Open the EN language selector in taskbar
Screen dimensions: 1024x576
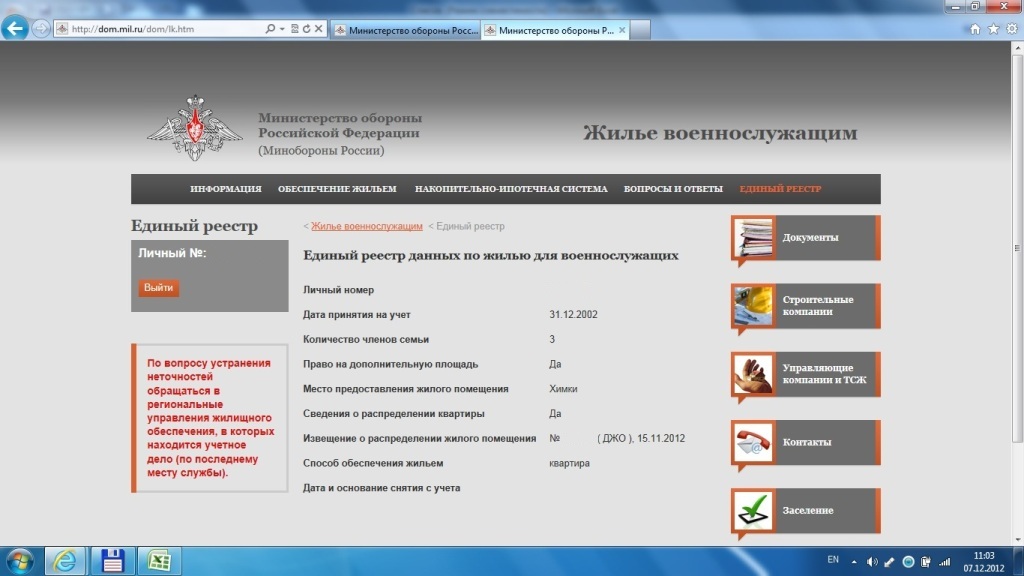click(833, 561)
